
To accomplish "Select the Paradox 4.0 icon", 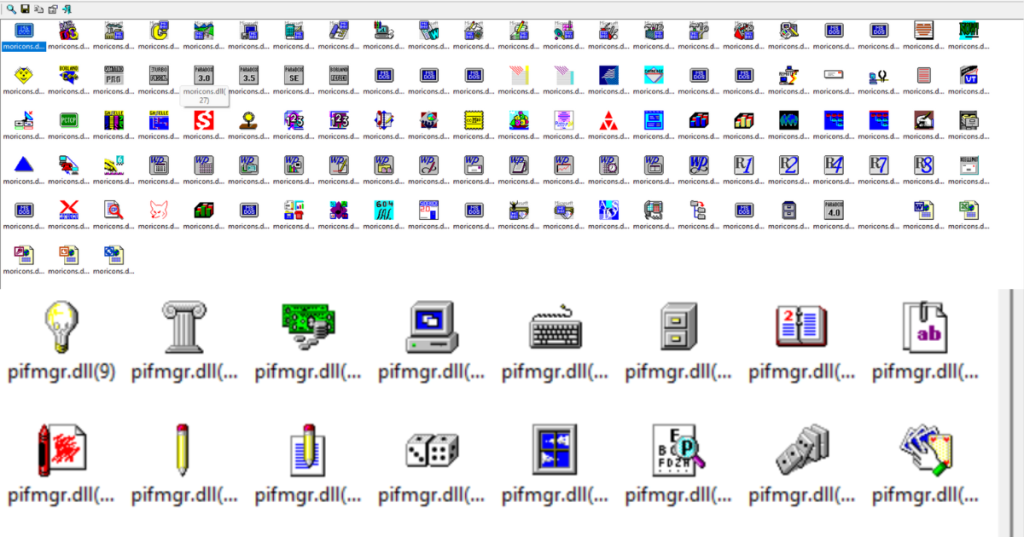I will (834, 210).
